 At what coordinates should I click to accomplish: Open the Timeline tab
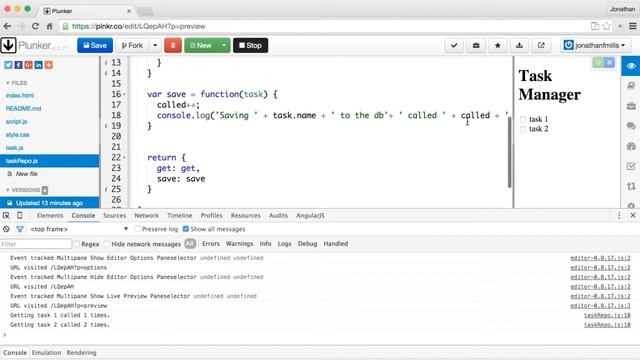[x=180, y=216]
